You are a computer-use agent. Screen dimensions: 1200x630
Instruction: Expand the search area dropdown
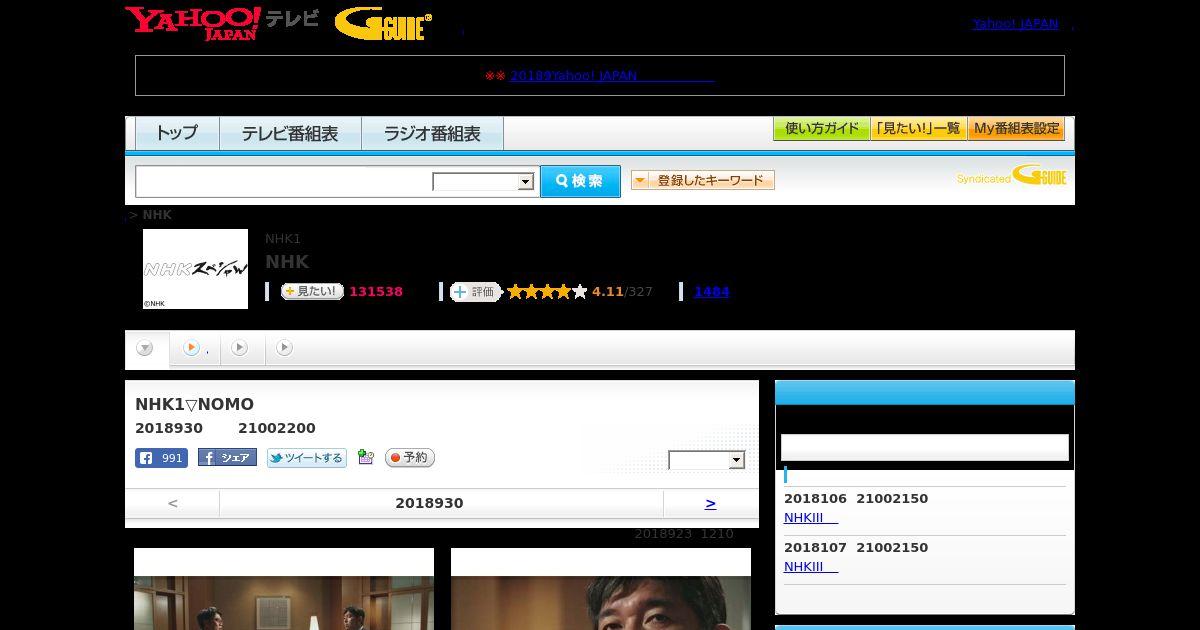click(x=483, y=181)
